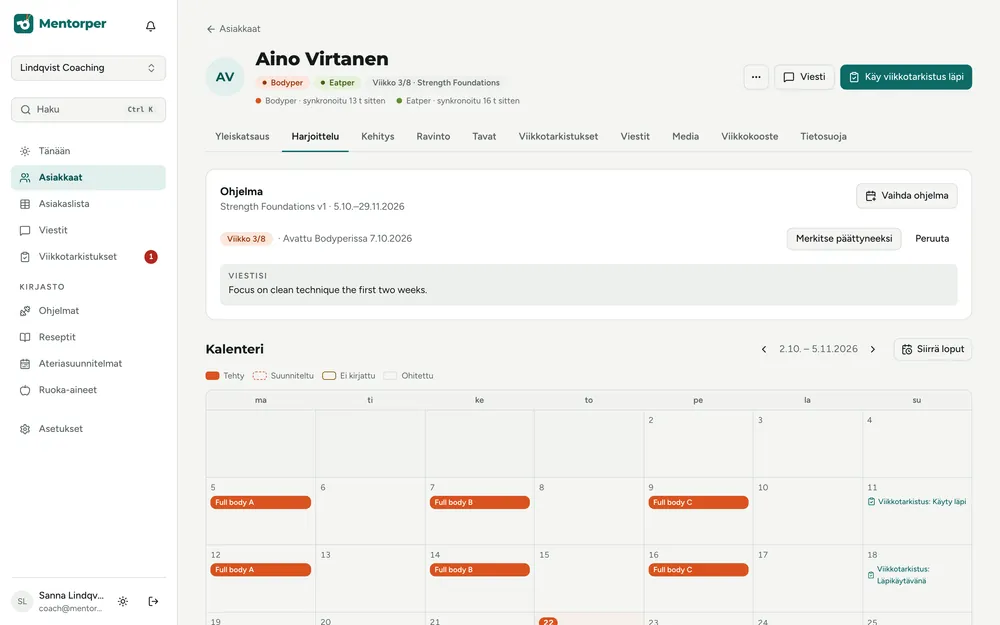
Task: Open the Viikkokooste tab
Action: point(749,136)
